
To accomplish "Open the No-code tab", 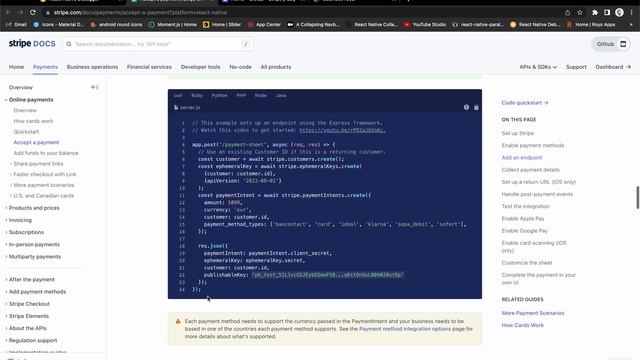I will tap(240, 67).
